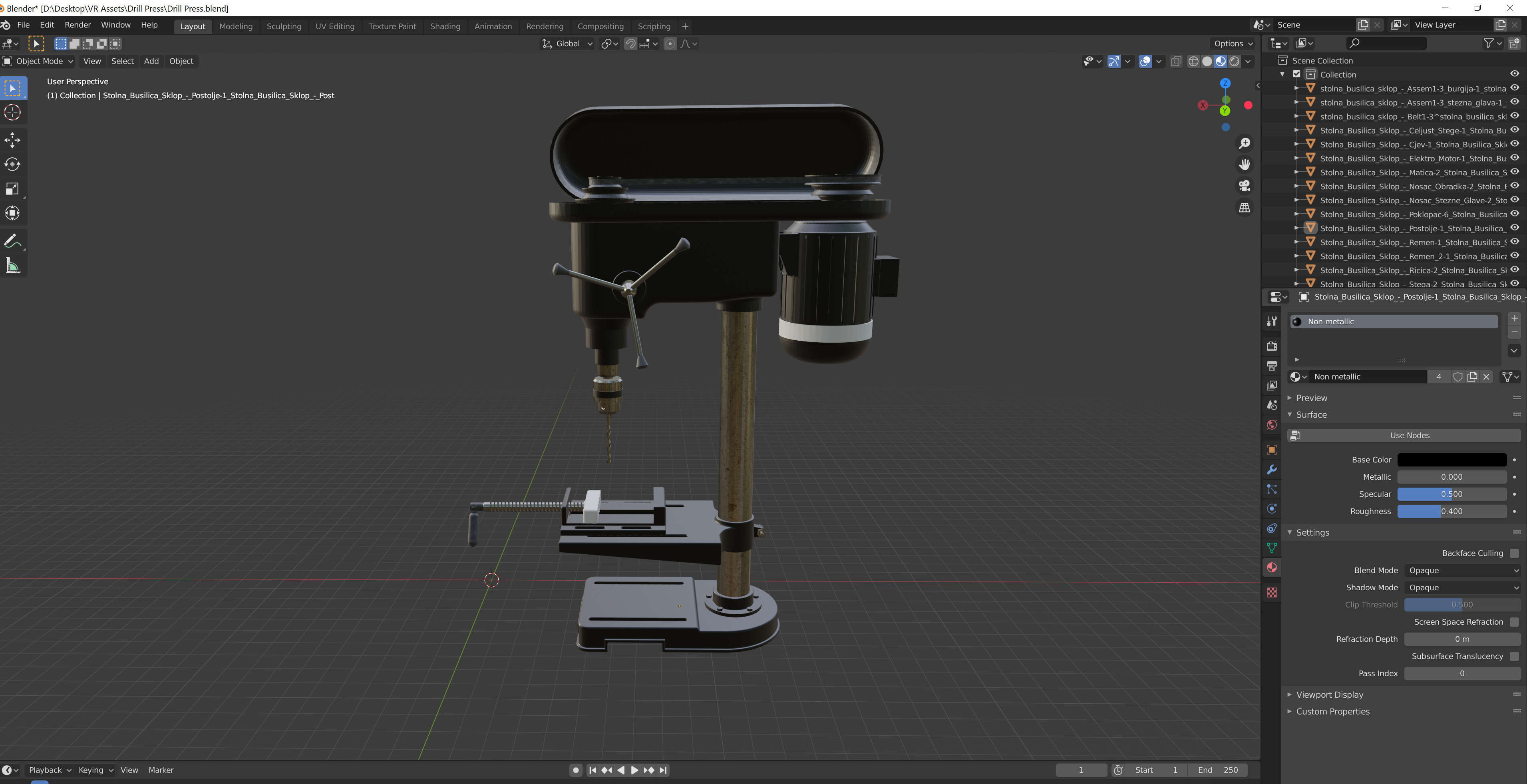The image size is (1527, 784).
Task: Open the Texture checker properties tab
Action: coord(1272,593)
